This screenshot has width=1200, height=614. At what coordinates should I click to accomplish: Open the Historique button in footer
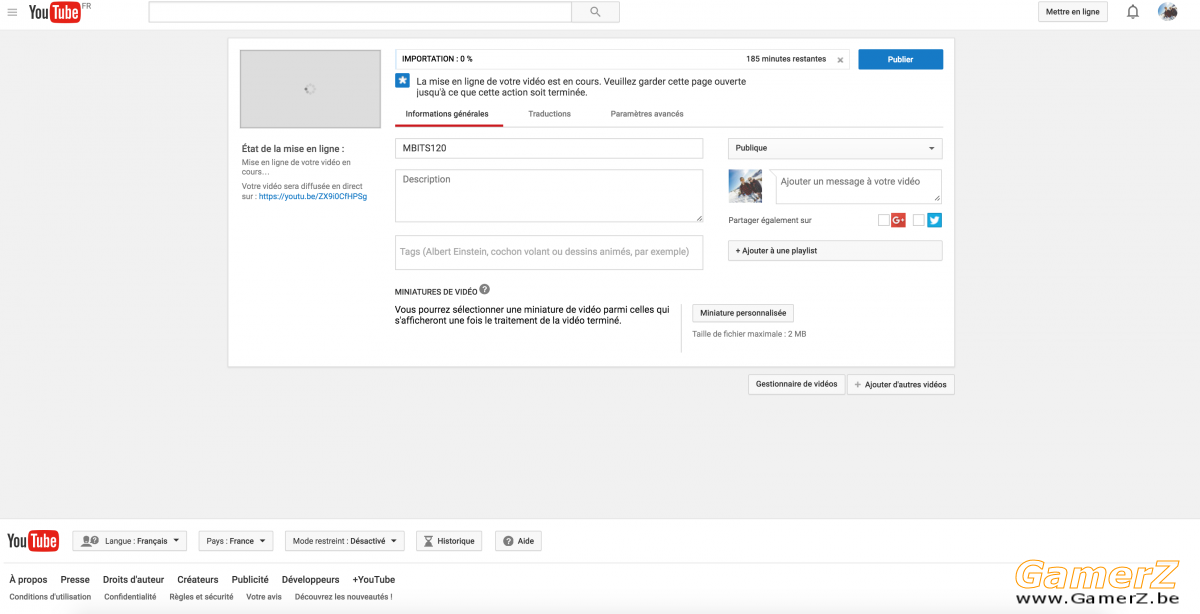click(449, 541)
